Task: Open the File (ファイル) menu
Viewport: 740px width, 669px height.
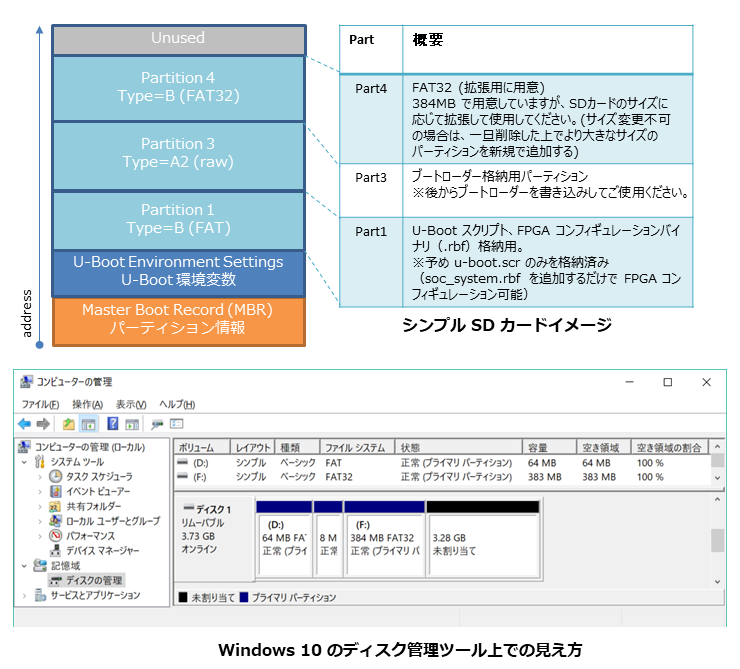Action: point(40,404)
